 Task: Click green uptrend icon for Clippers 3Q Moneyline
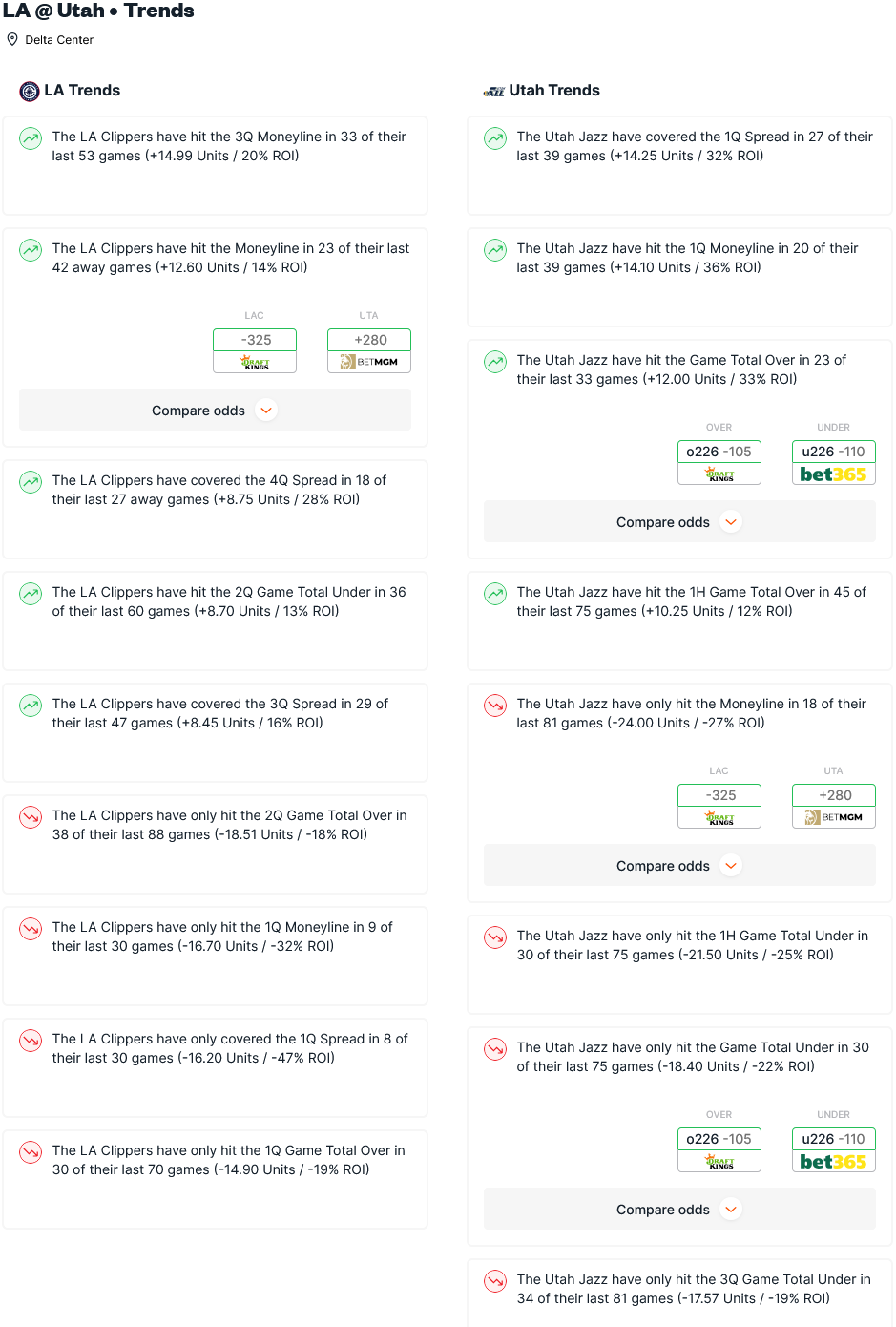[x=31, y=138]
